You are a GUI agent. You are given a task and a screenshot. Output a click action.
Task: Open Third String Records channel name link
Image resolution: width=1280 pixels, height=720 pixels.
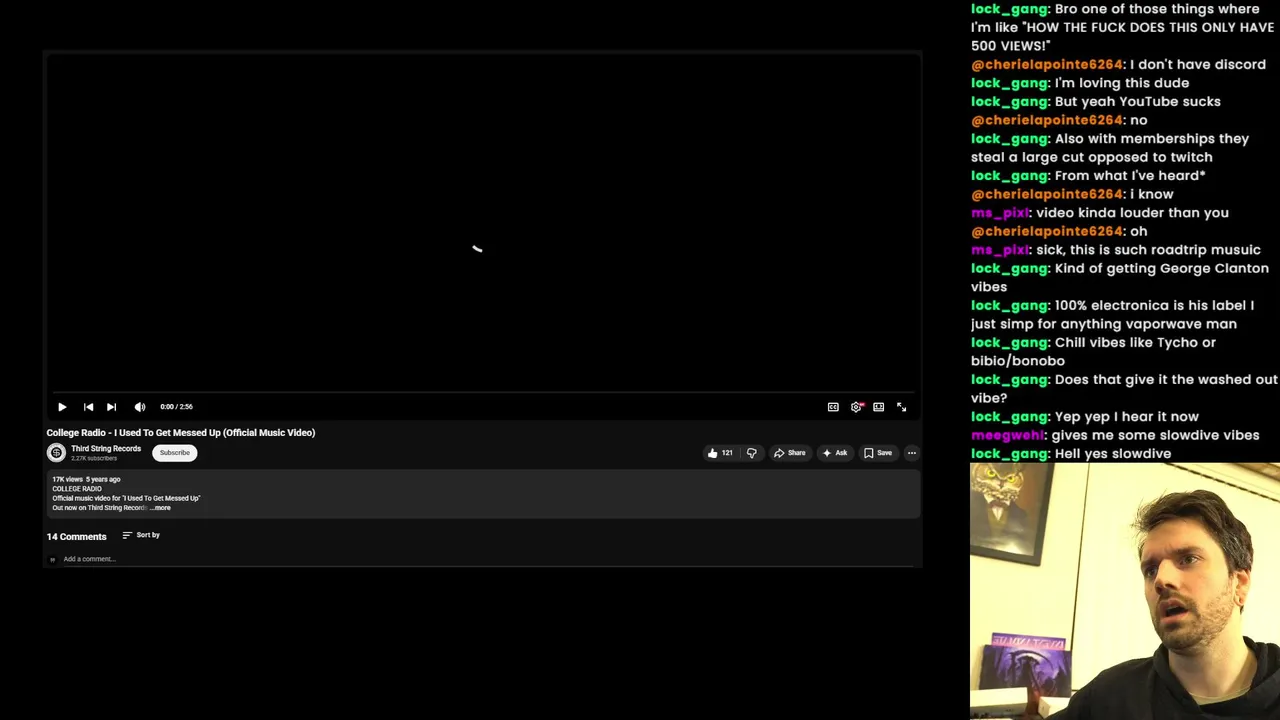coord(106,449)
